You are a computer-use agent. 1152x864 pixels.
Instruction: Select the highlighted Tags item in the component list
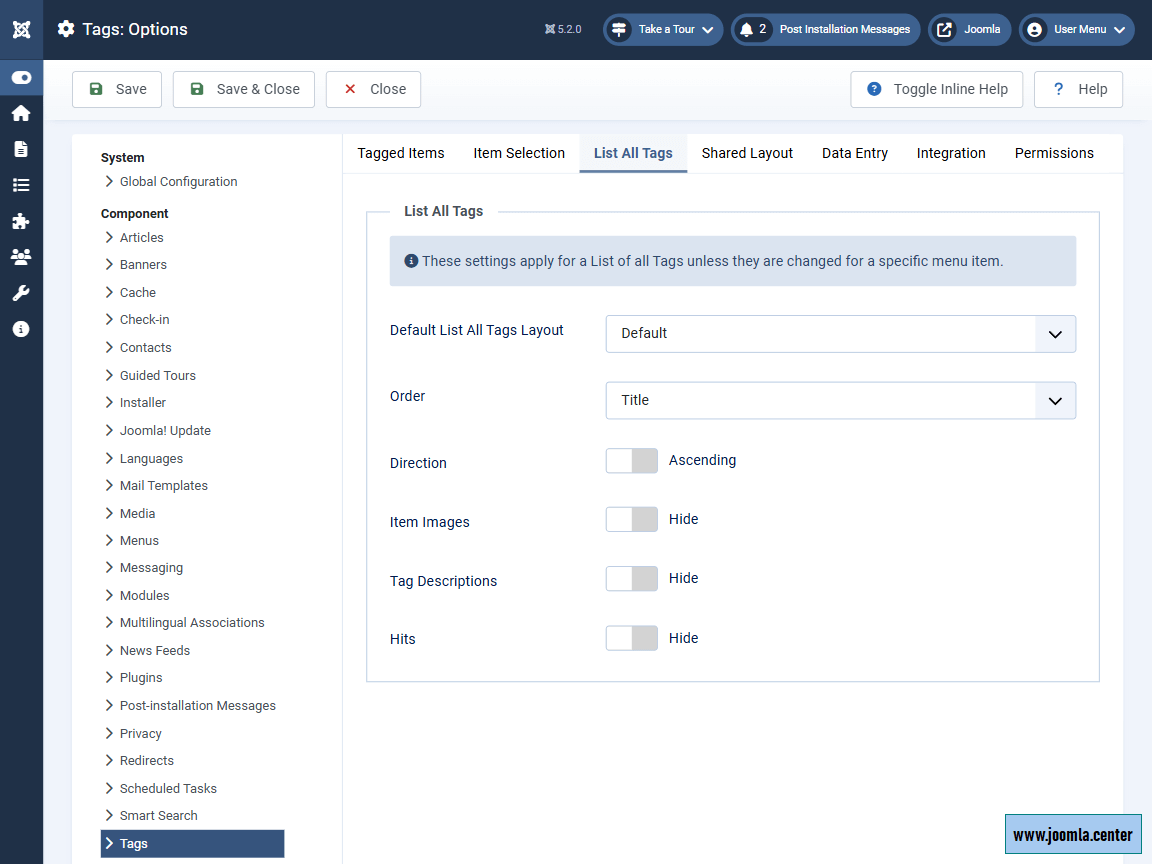[192, 843]
